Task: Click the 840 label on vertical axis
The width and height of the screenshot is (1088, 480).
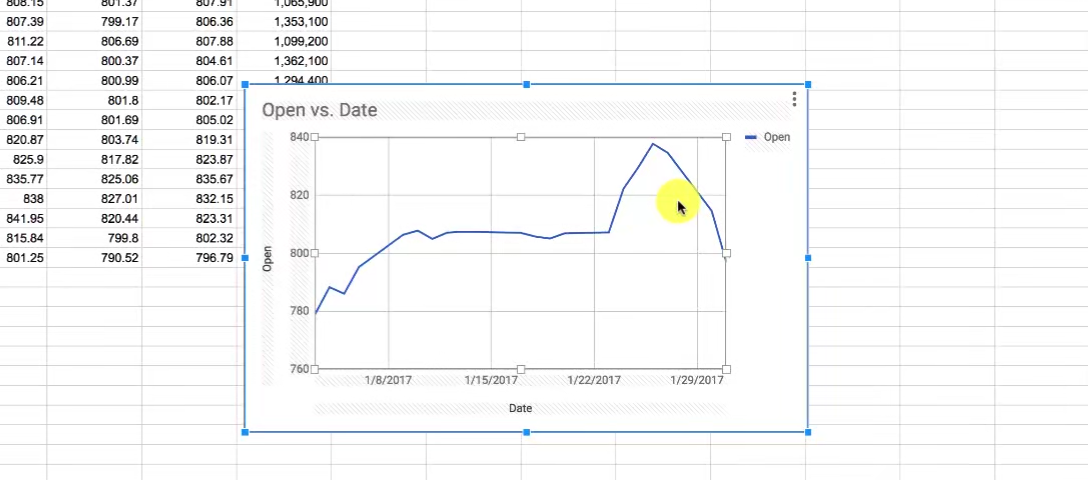Action: (x=299, y=136)
